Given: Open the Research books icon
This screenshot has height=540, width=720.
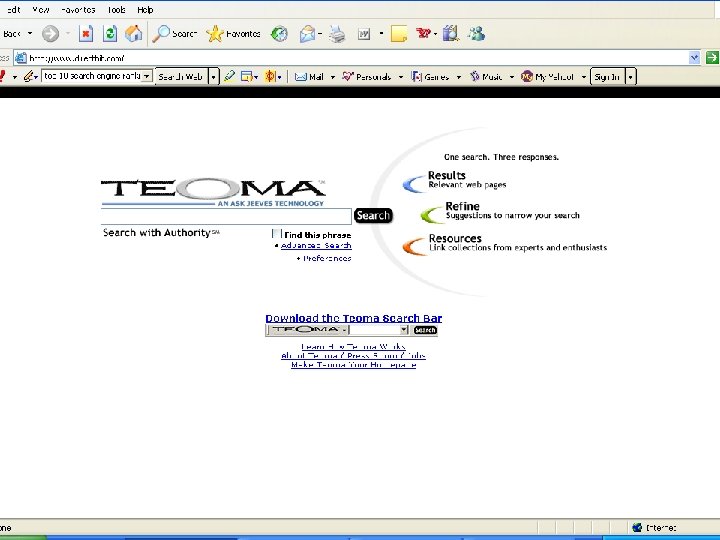Looking at the screenshot, I should pyautogui.click(x=451, y=34).
